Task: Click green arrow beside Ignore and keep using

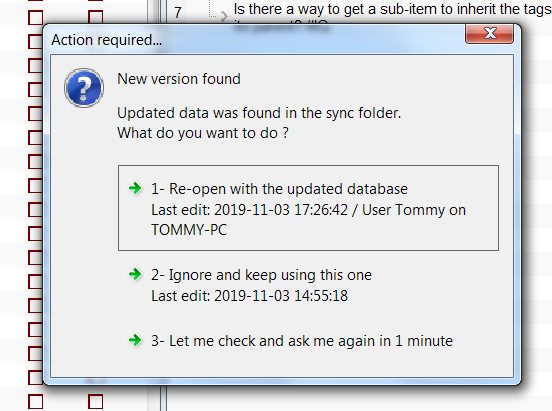Action: click(135, 274)
